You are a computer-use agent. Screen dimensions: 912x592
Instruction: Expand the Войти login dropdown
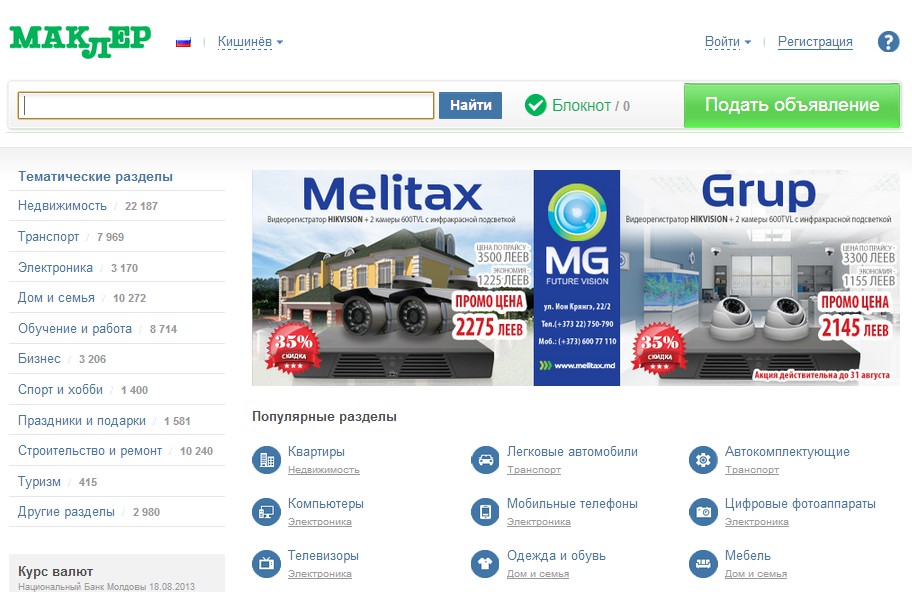tap(728, 42)
